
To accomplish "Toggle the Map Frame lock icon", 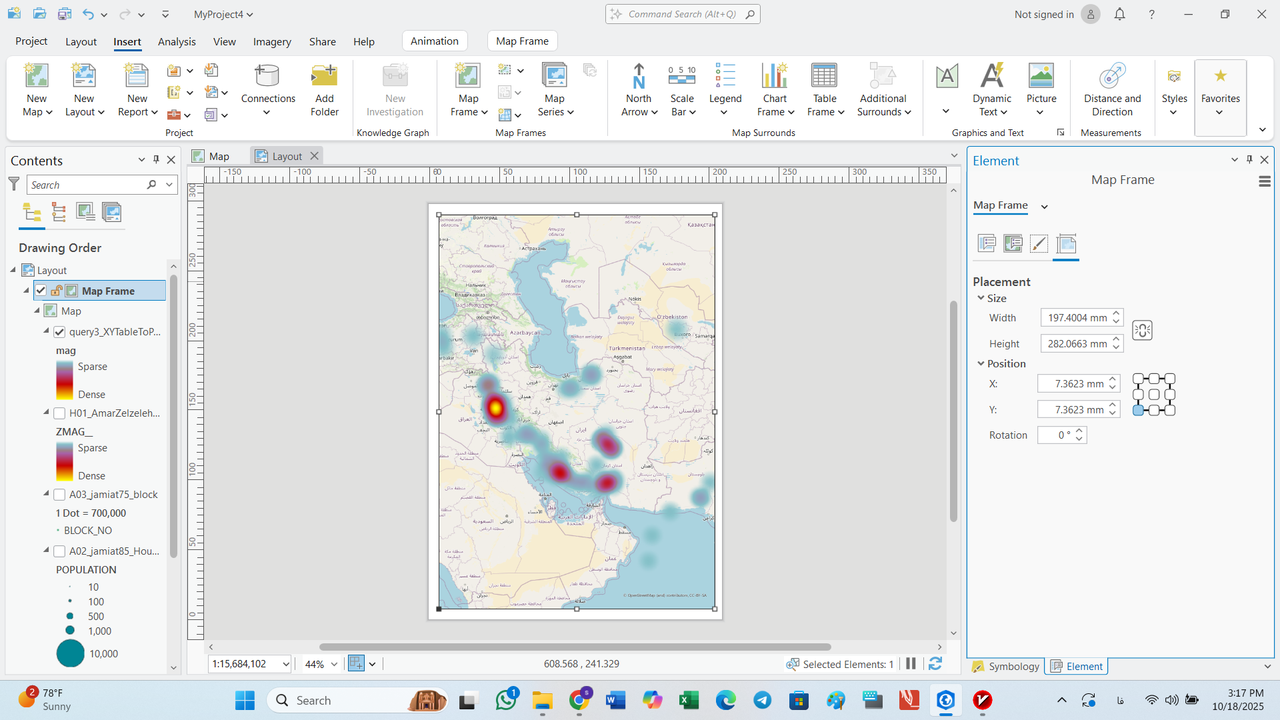I will pos(56,291).
